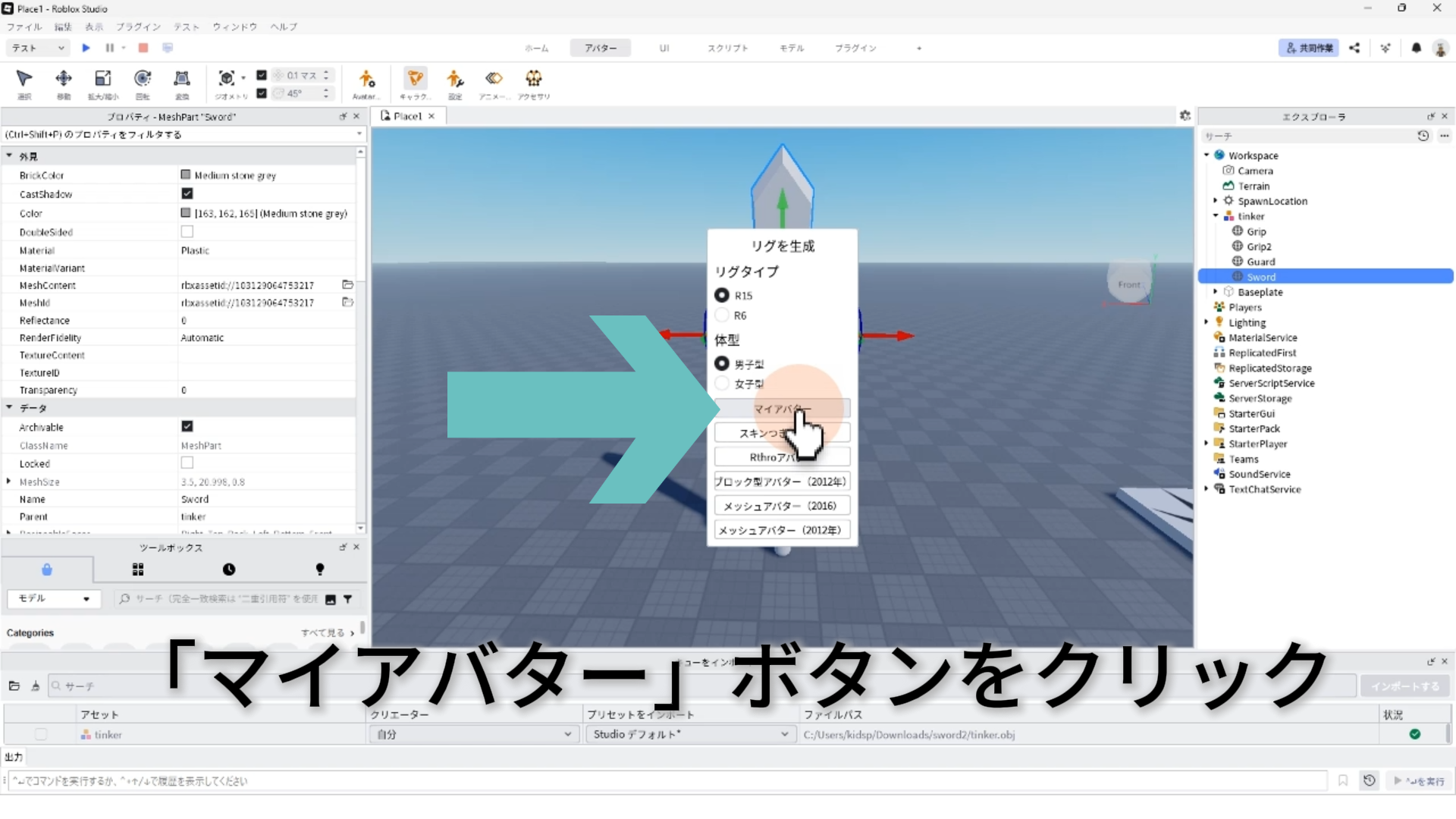Image resolution: width=1456 pixels, height=819 pixels.
Task: Open the Avatar importer icon
Action: [x=366, y=79]
